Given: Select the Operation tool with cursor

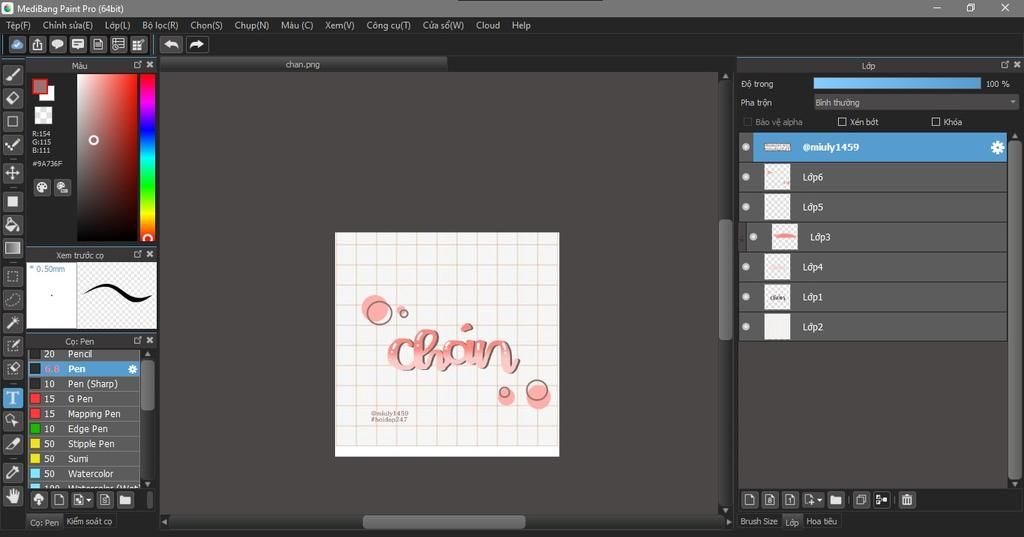Looking at the screenshot, I should pos(12,420).
